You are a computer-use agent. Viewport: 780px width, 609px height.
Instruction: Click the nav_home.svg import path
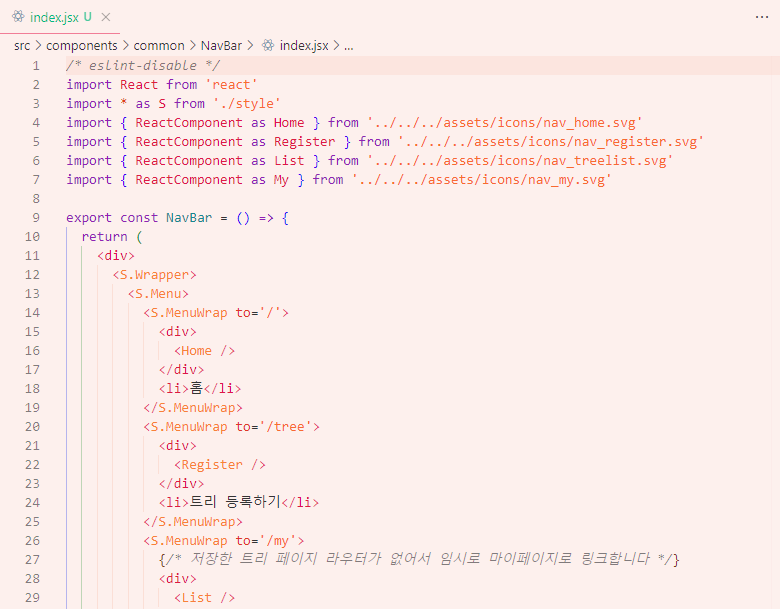(x=505, y=122)
